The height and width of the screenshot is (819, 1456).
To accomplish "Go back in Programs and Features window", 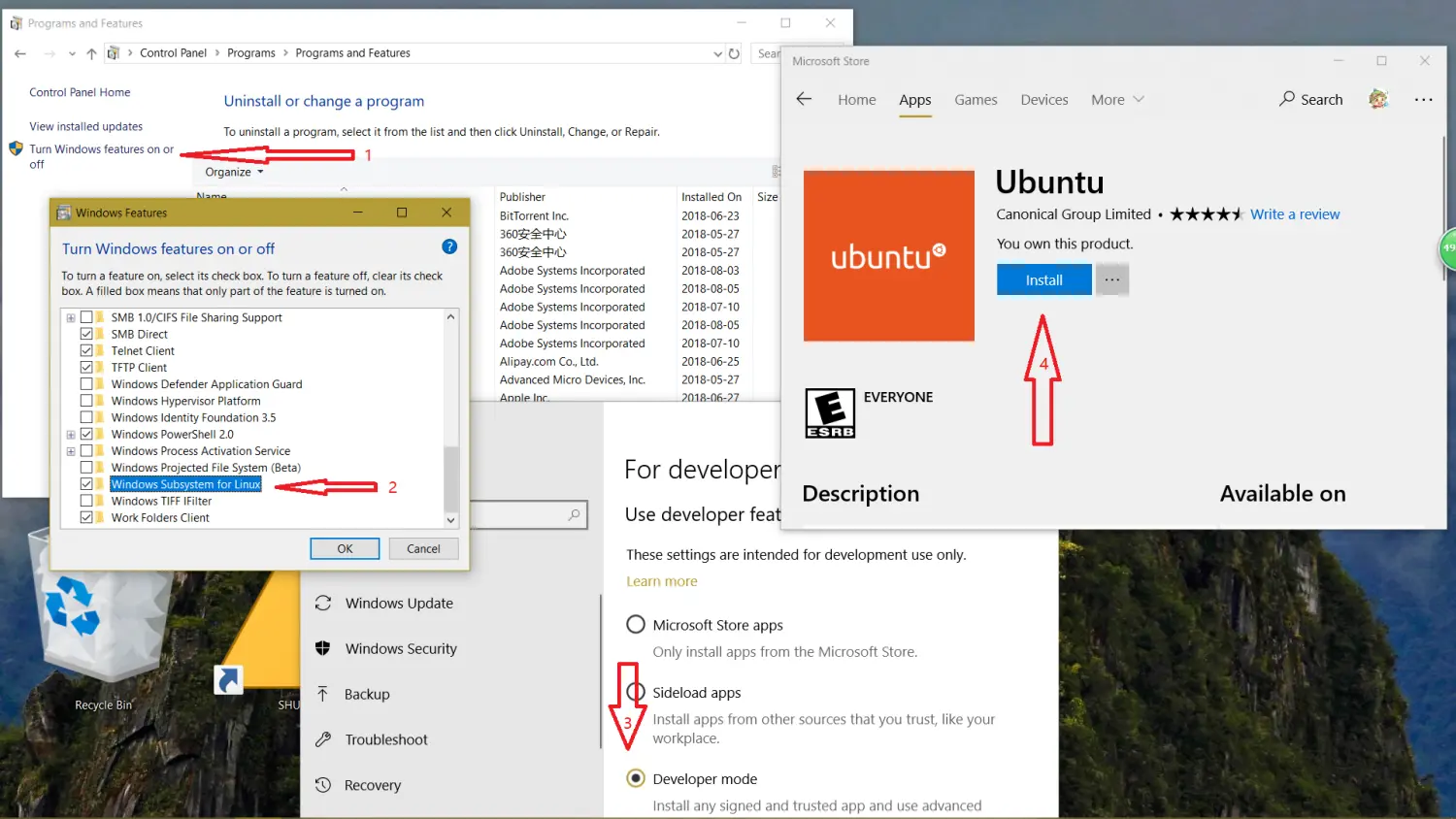I will [20, 53].
